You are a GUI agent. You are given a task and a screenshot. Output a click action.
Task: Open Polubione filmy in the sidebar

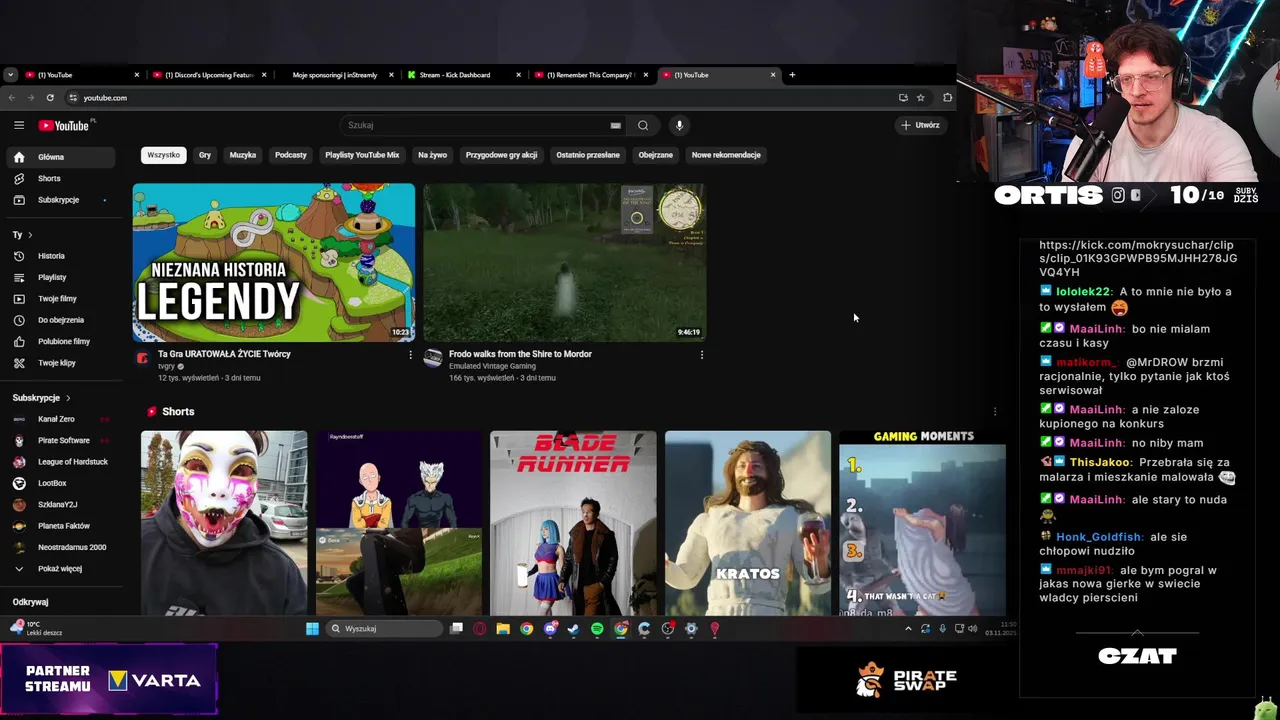(x=62, y=341)
